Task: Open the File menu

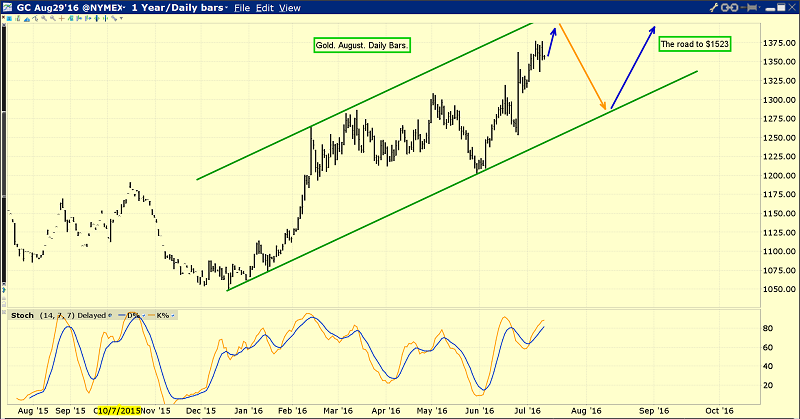Action: [x=240, y=8]
